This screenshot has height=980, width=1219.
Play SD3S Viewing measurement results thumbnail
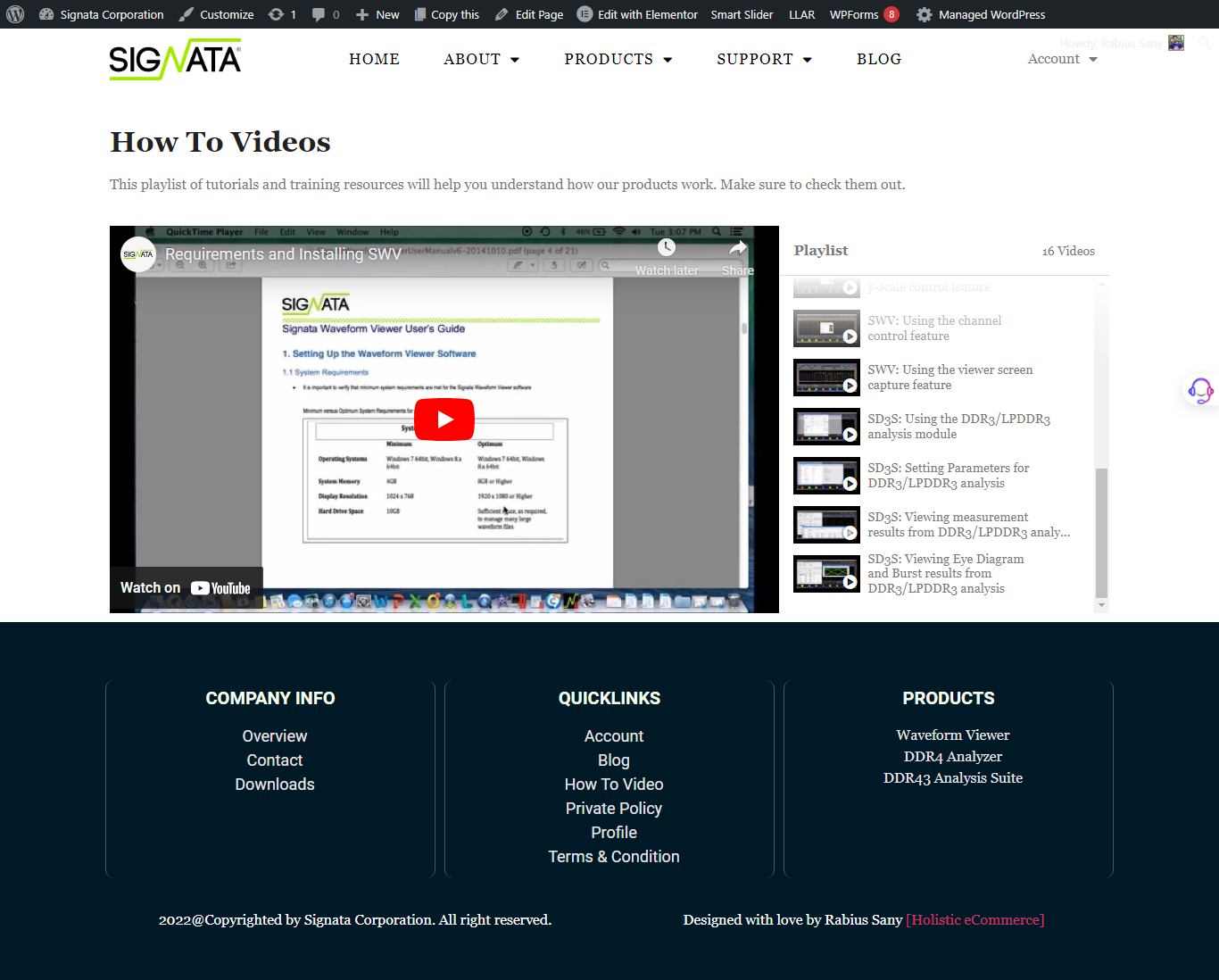point(826,525)
